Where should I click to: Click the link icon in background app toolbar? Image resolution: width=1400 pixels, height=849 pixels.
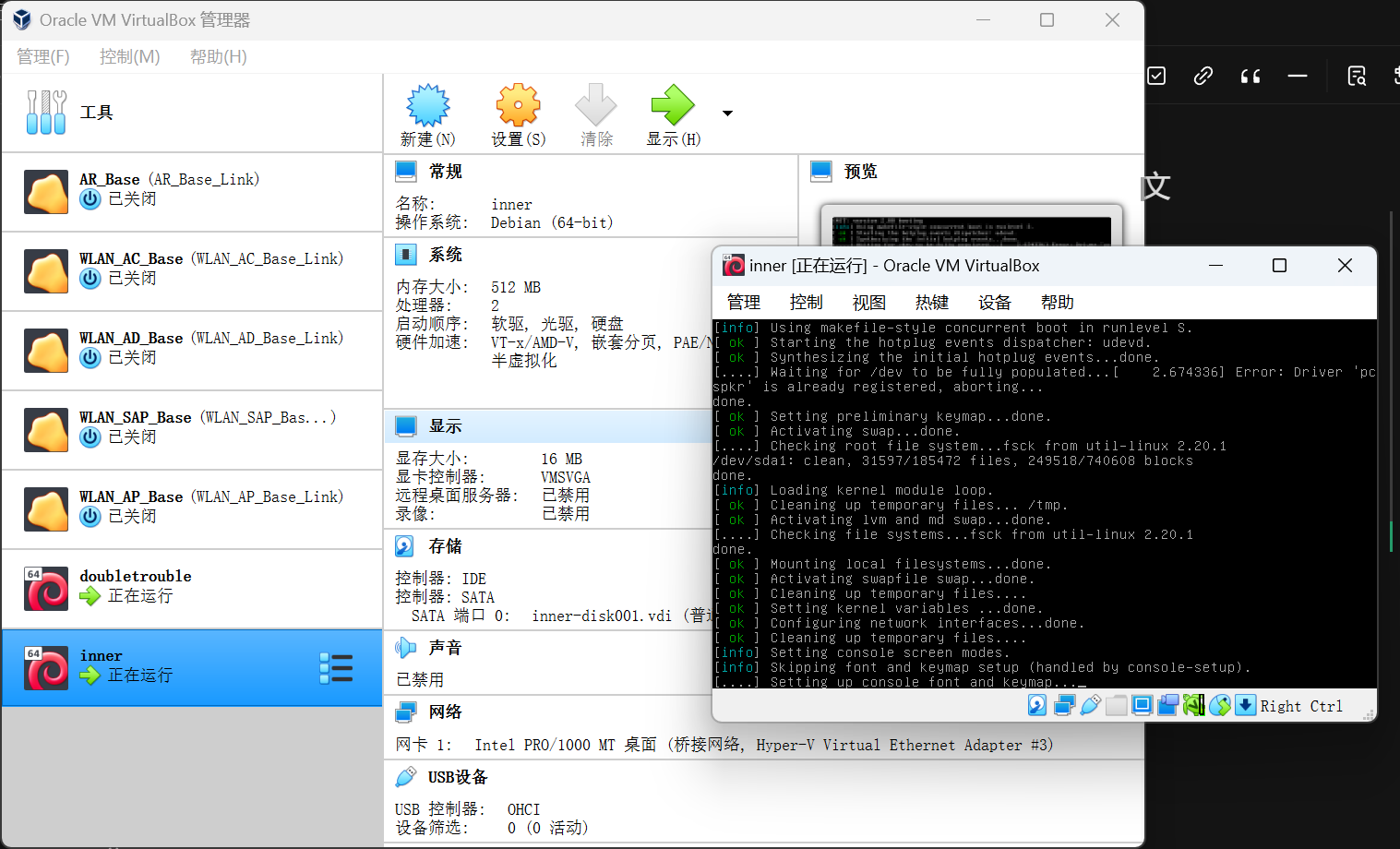(x=1203, y=76)
